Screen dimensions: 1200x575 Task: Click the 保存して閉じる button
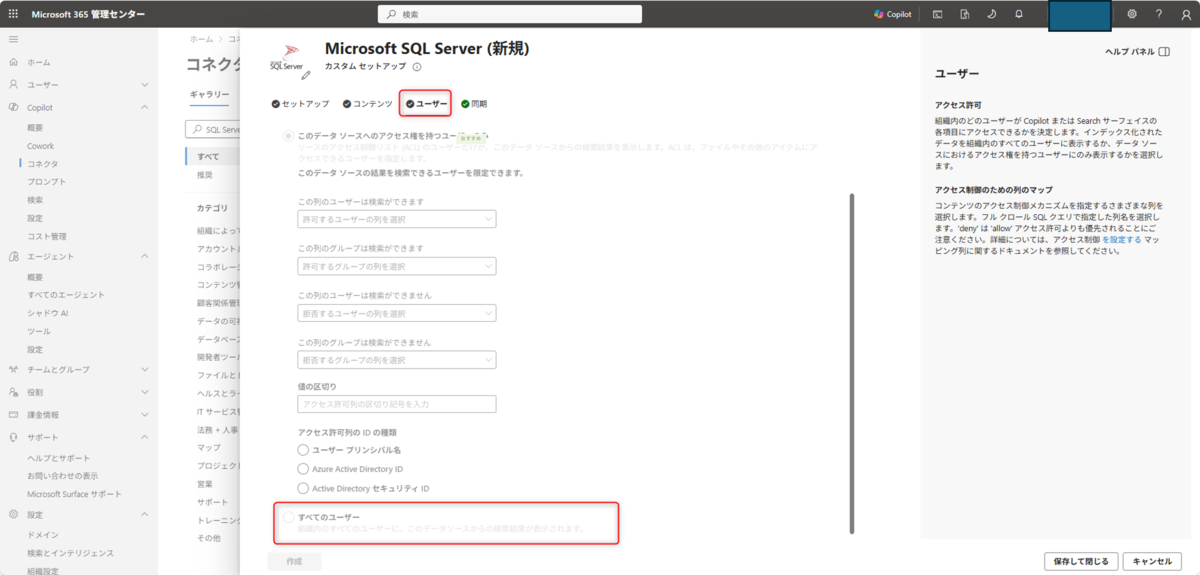pos(1080,561)
